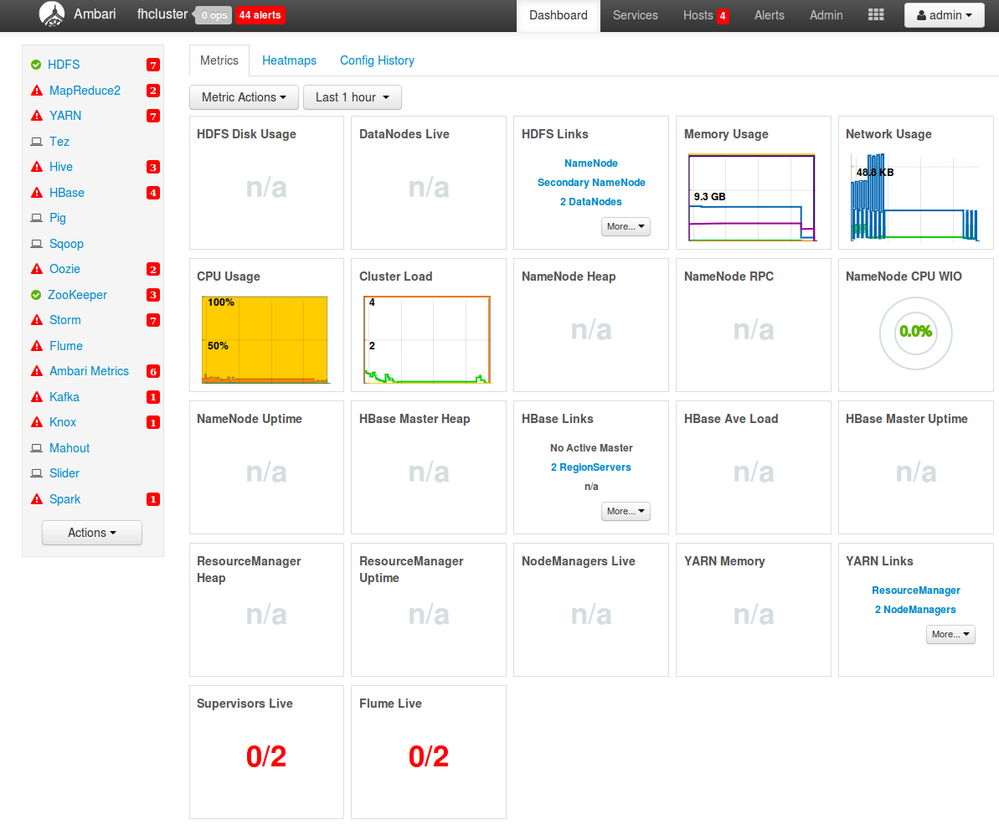The width and height of the screenshot is (999, 831).
Task: Open the Ambari Metrics service link
Action: 89,371
